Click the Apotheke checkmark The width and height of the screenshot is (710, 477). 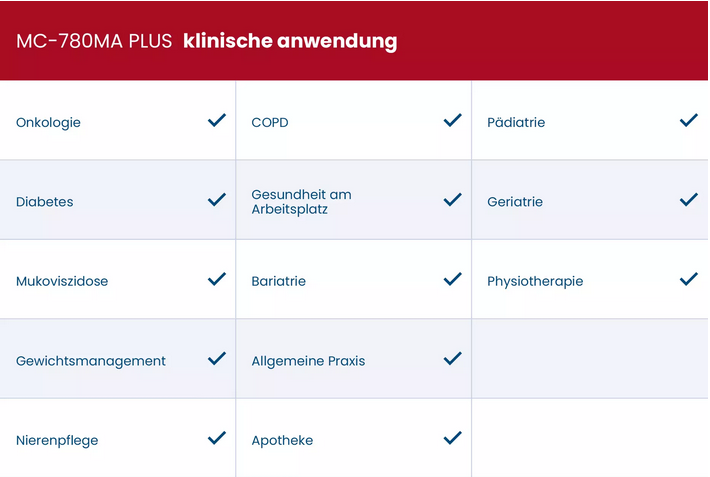[x=452, y=438]
